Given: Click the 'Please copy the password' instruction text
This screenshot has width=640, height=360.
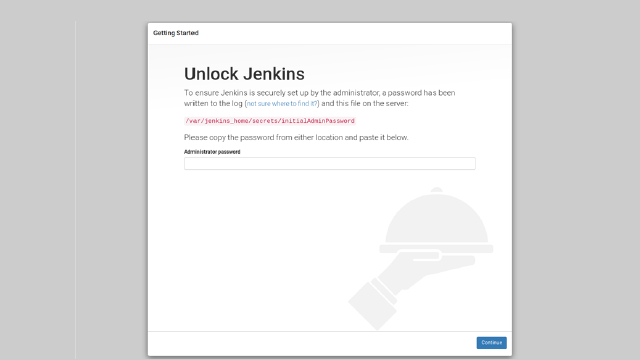Looking at the screenshot, I should 296,138.
